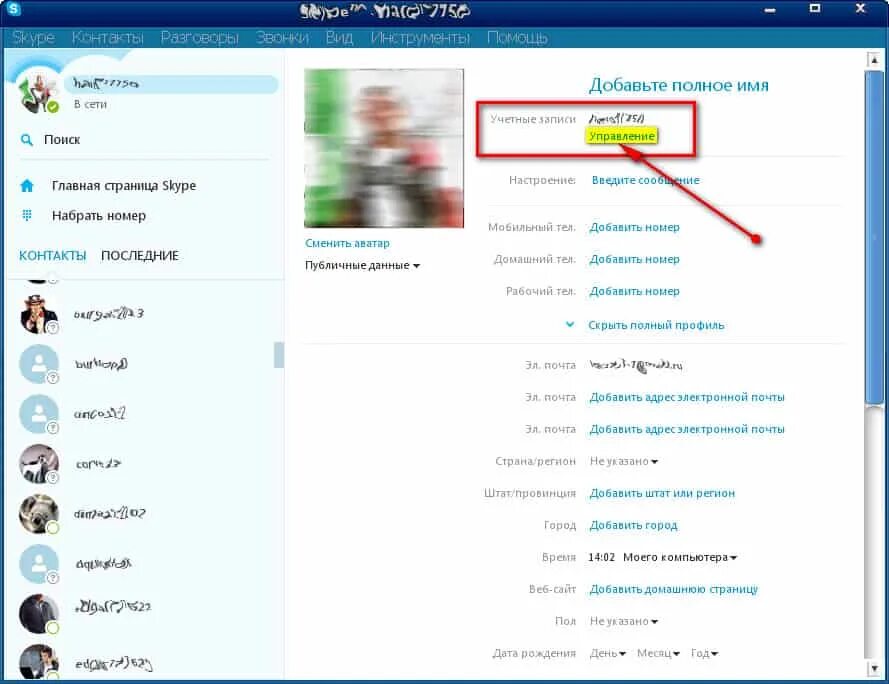Click the home icon beside Главная страница Skype

click(27, 186)
